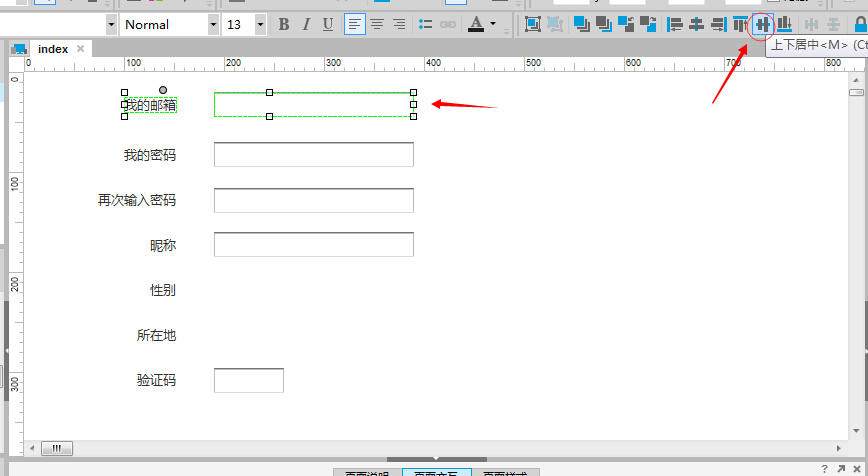Click the align bottom icon
The image size is (868, 476).
pyautogui.click(x=784, y=24)
